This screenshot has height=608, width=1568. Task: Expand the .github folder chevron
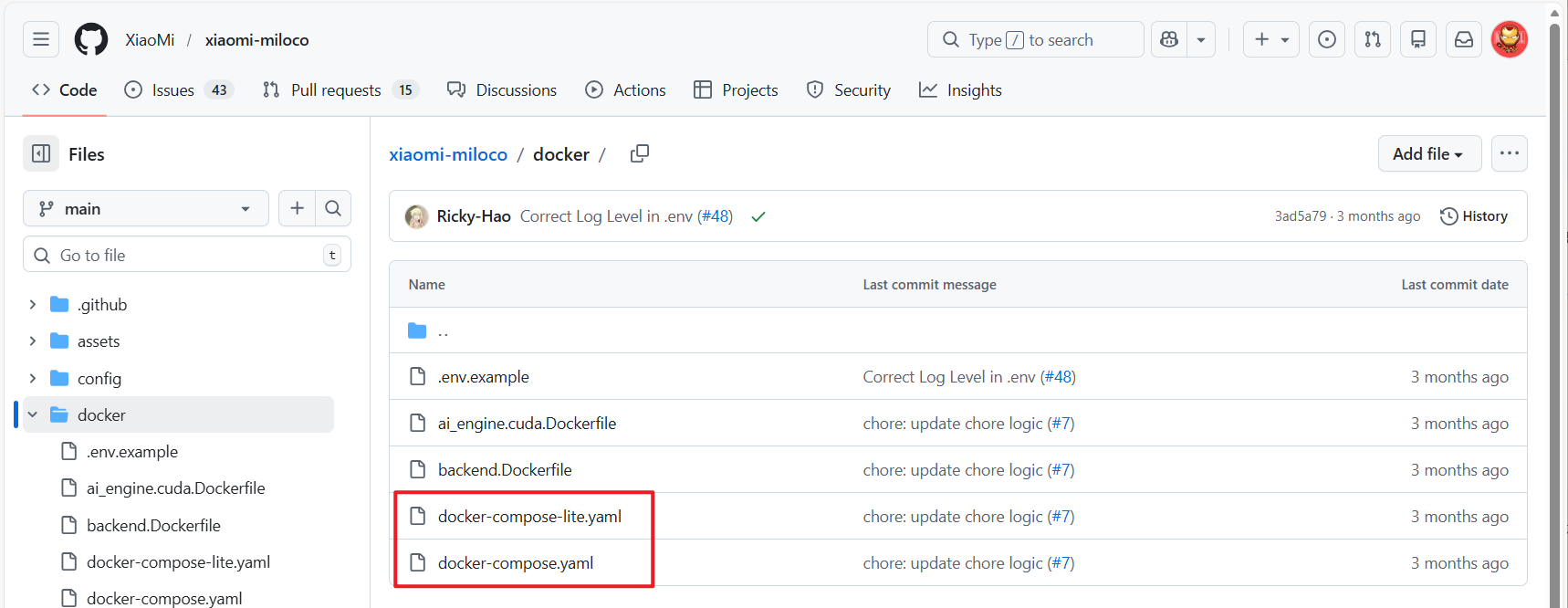coord(33,304)
